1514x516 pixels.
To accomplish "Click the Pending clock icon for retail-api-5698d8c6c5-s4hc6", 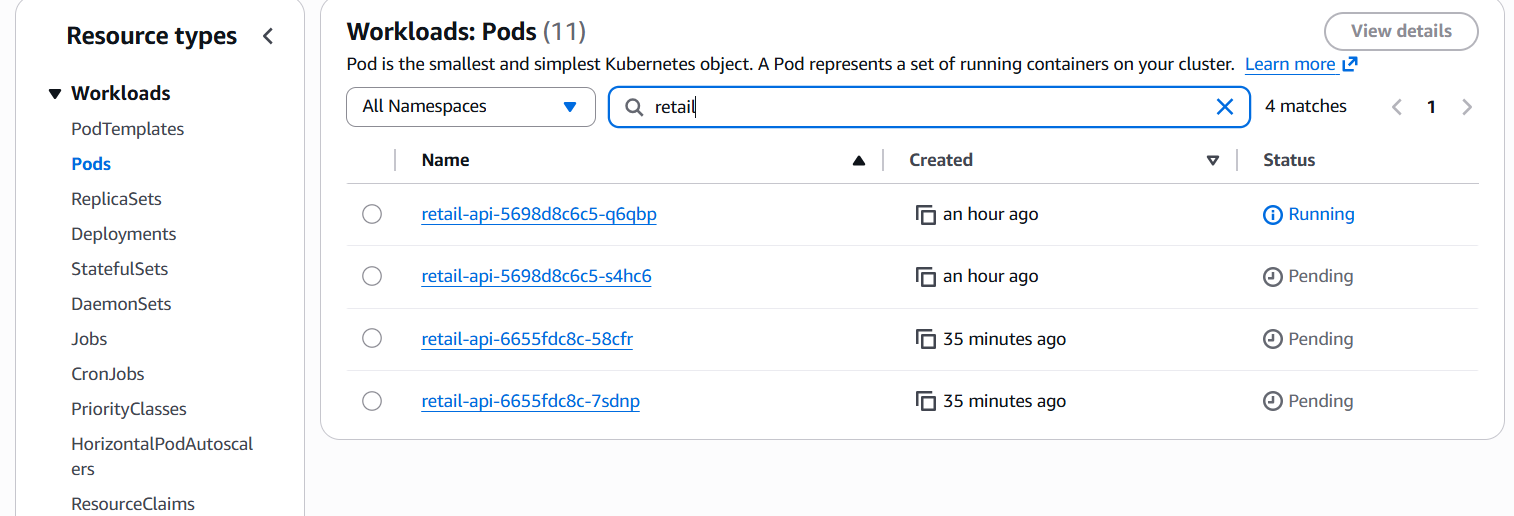I will click(1273, 277).
